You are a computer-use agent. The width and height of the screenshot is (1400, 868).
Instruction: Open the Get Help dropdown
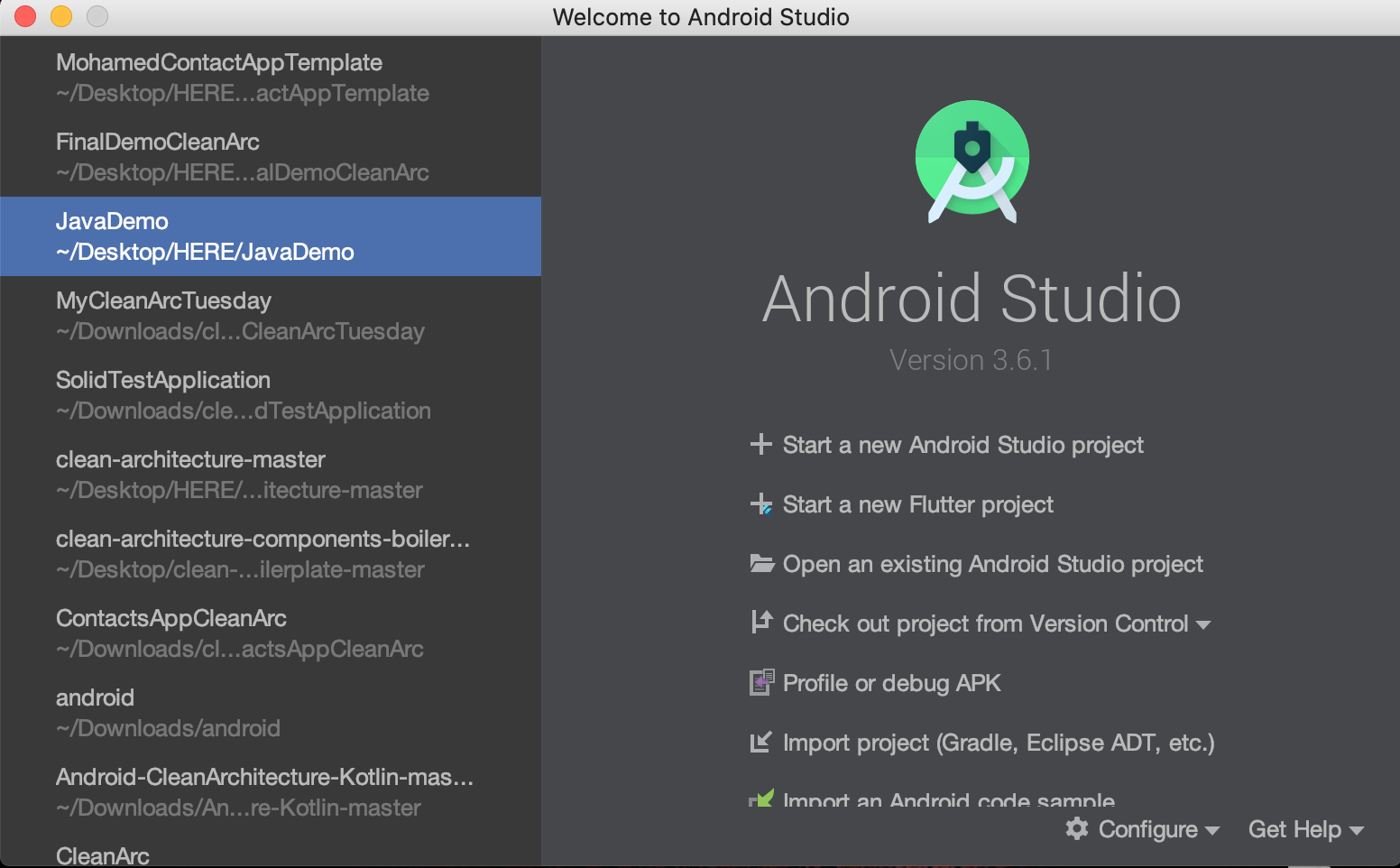click(x=1304, y=829)
